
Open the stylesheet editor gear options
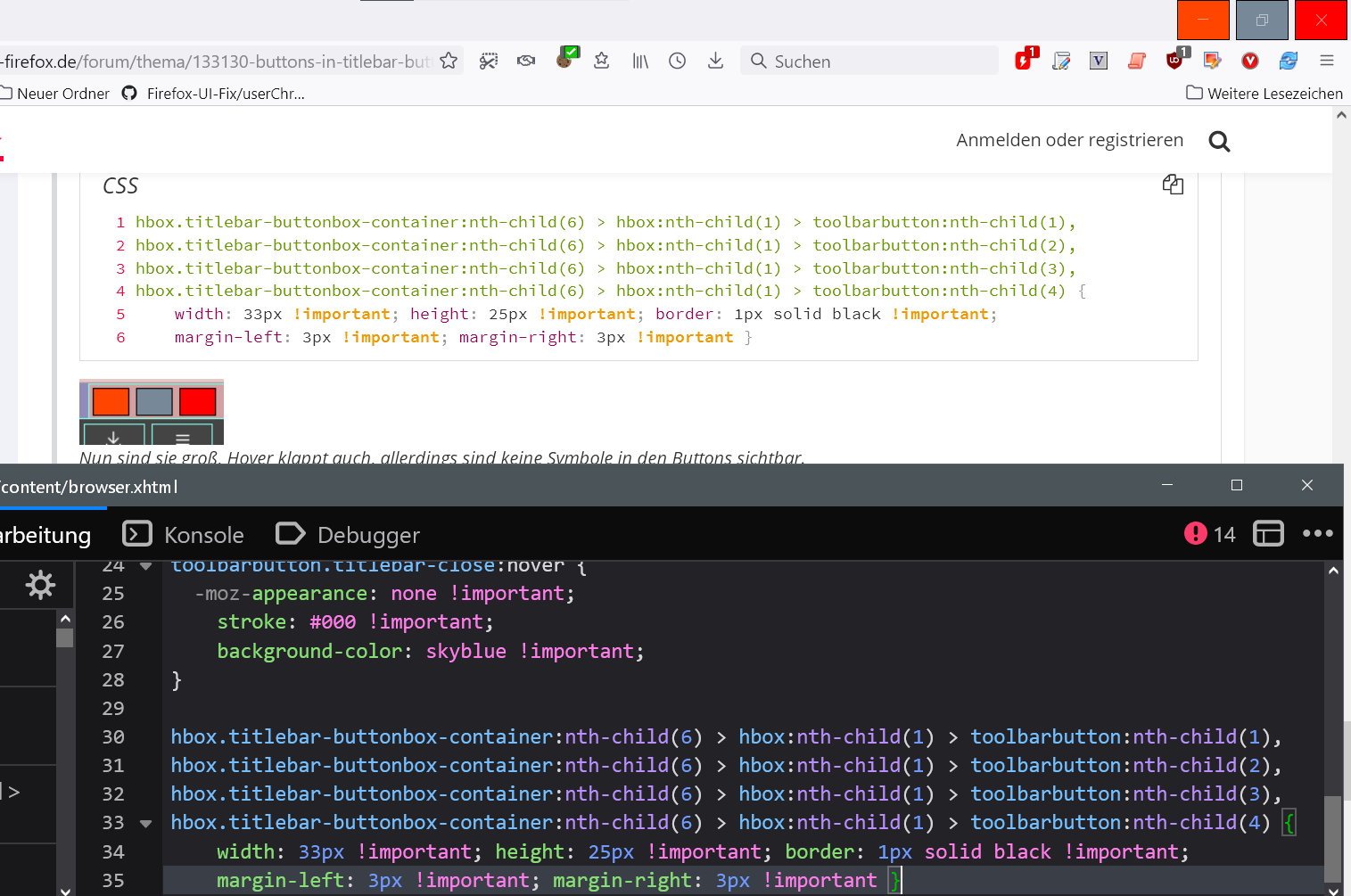pos(40,585)
